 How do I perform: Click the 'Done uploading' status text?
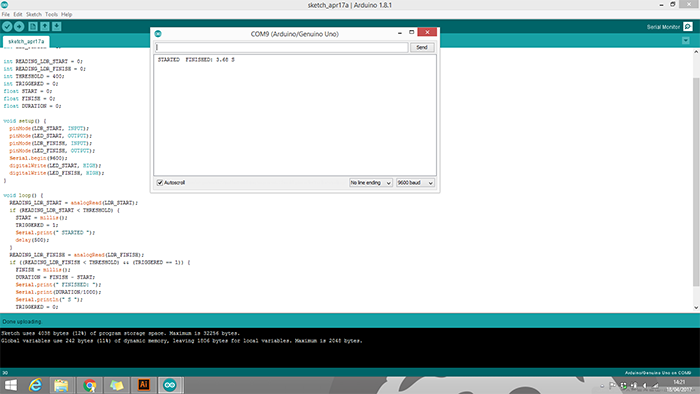click(x=21, y=321)
